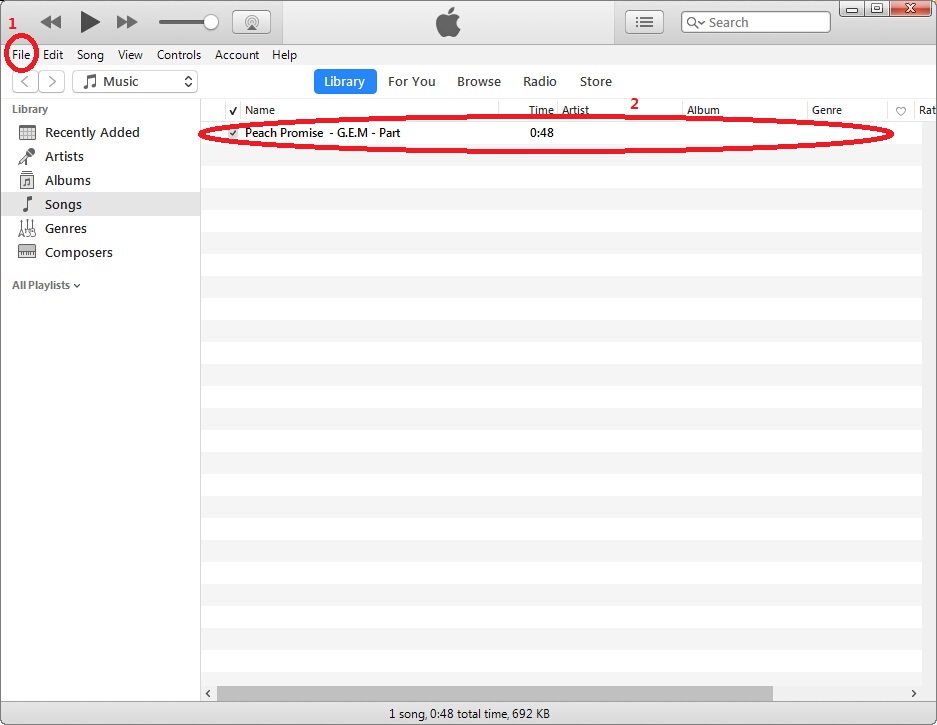This screenshot has height=725, width=937.
Task: Click the scrollbar right arrow
Action: click(914, 693)
